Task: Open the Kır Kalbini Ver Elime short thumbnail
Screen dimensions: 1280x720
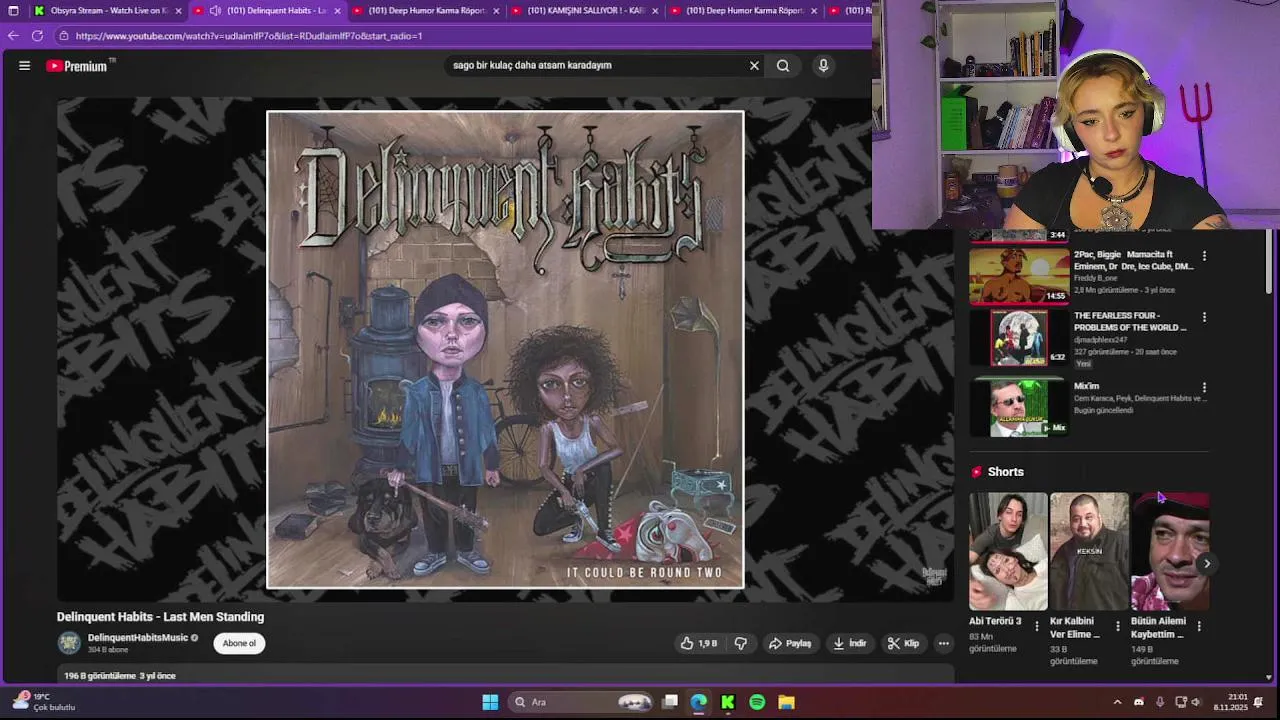Action: [1089, 551]
